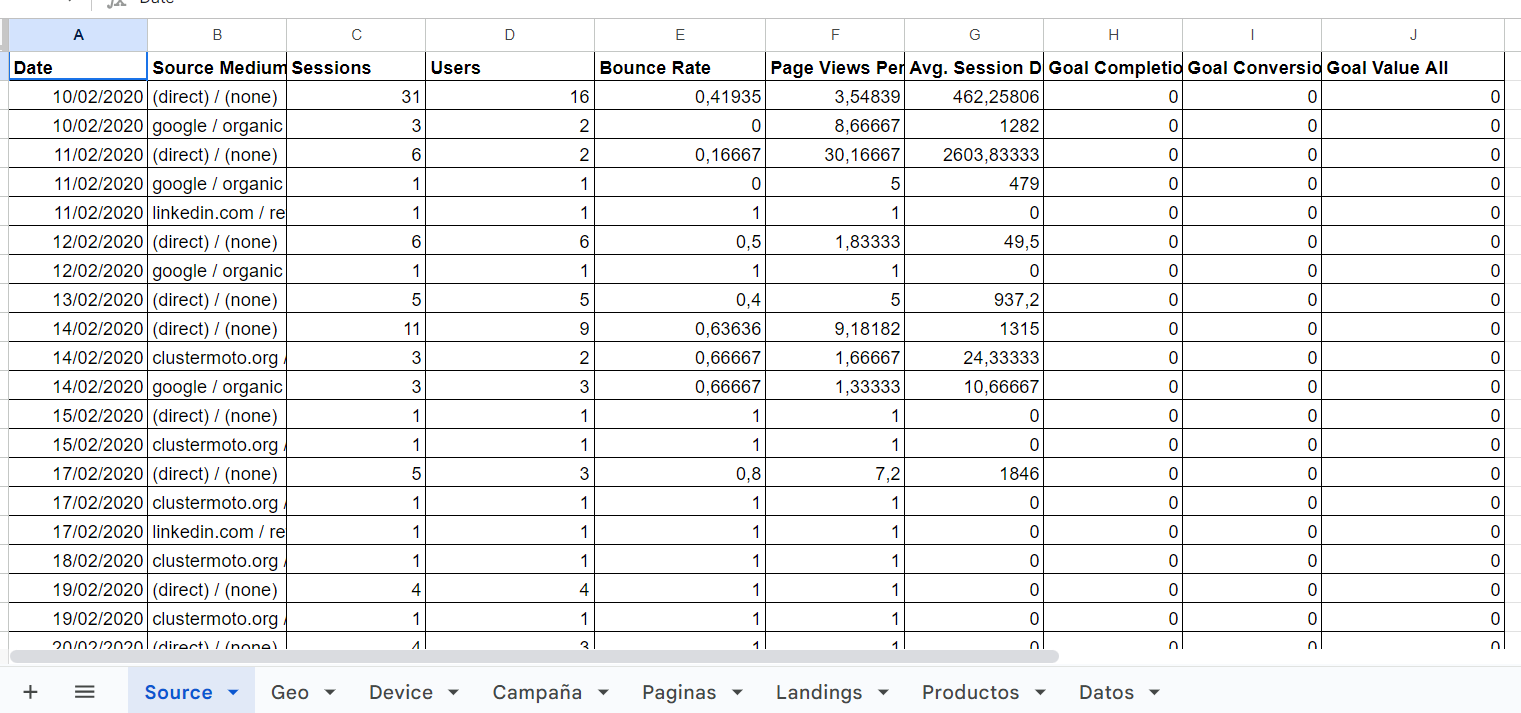Select the cell with value 1846
Screen dimensions: 1521x713
[x=974, y=474]
